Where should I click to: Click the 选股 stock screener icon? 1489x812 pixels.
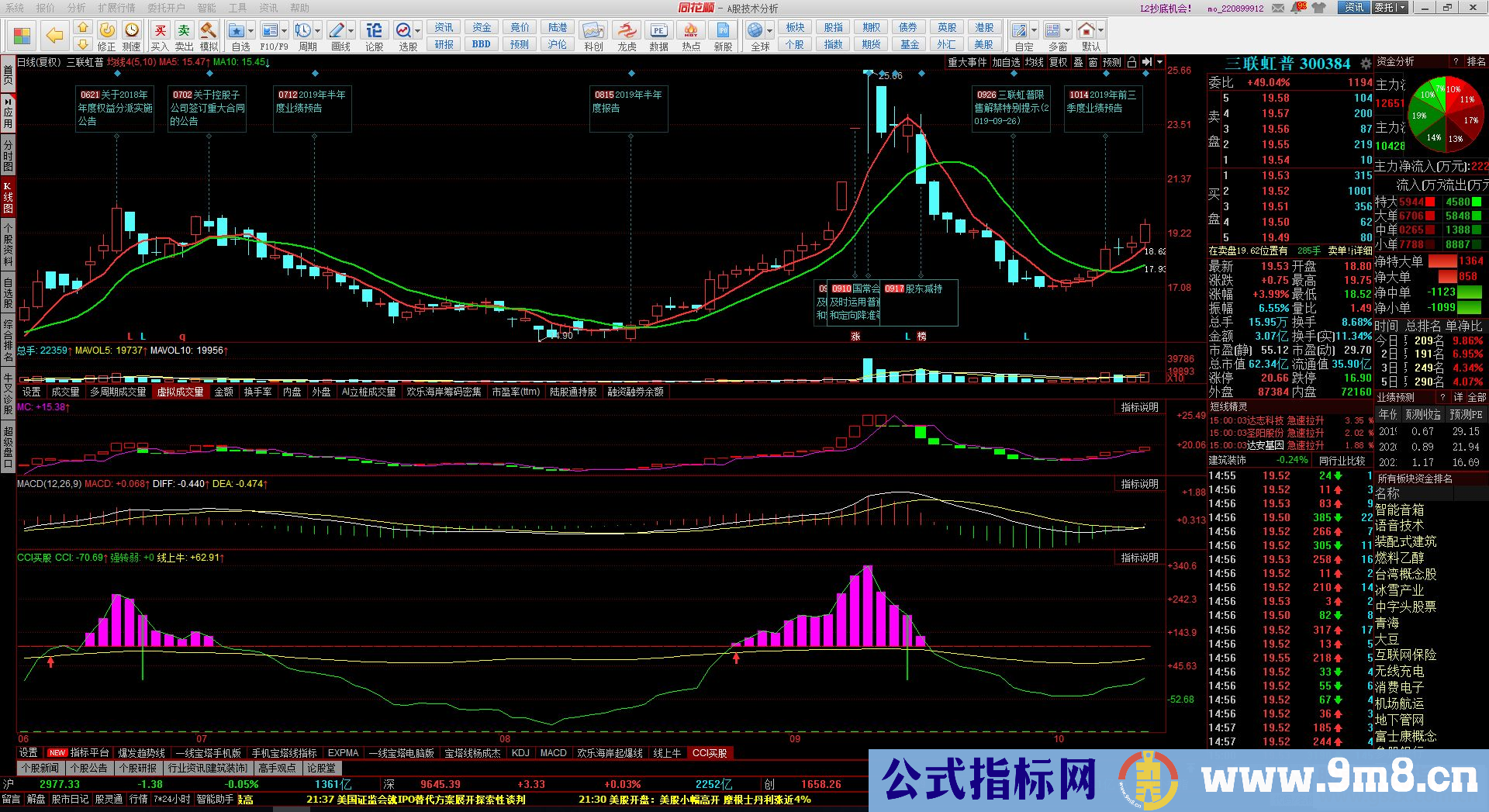pos(402,29)
